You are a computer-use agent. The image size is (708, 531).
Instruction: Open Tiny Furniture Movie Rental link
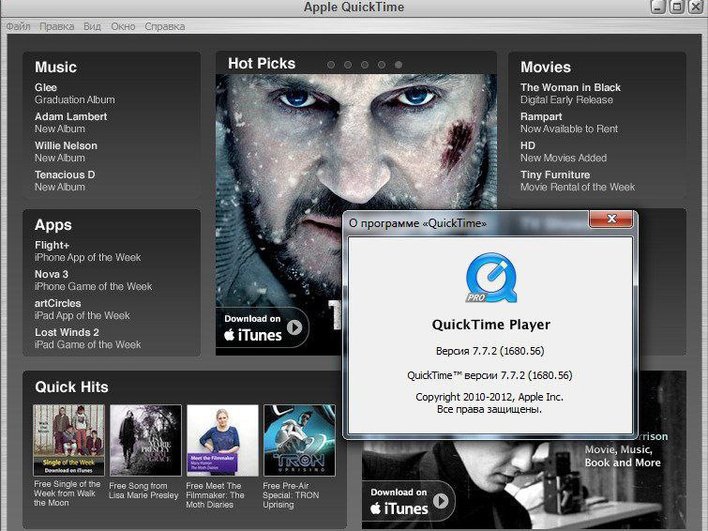click(x=578, y=181)
